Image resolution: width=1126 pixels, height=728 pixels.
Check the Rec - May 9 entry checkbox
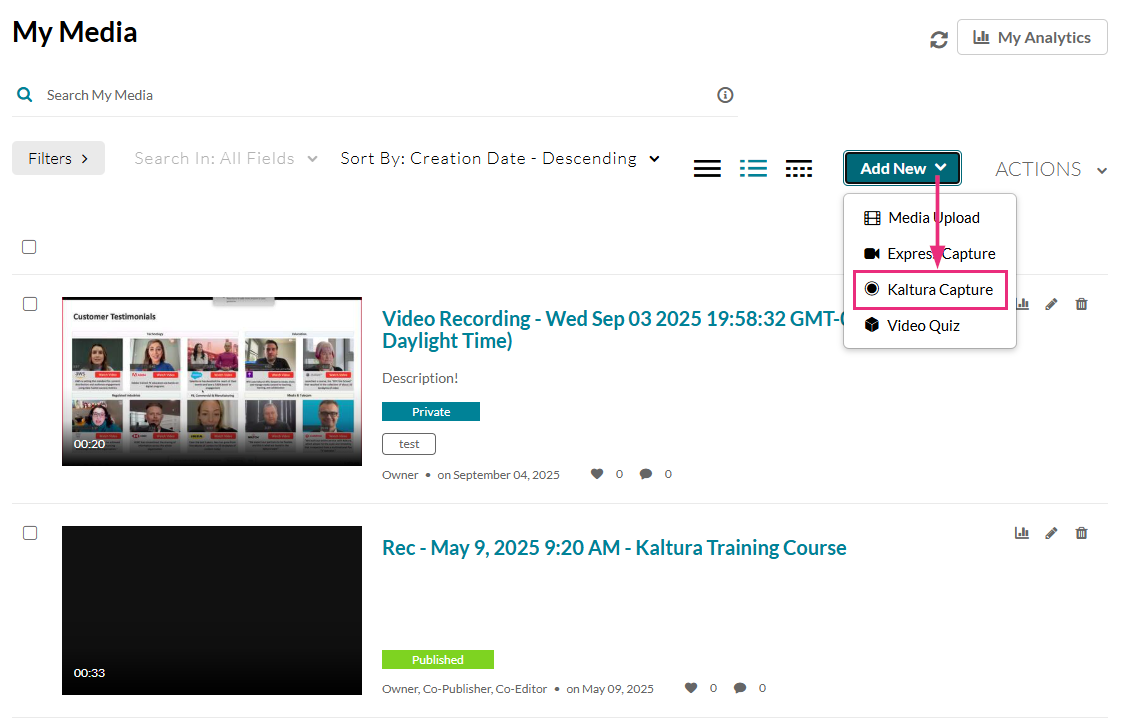click(x=30, y=533)
